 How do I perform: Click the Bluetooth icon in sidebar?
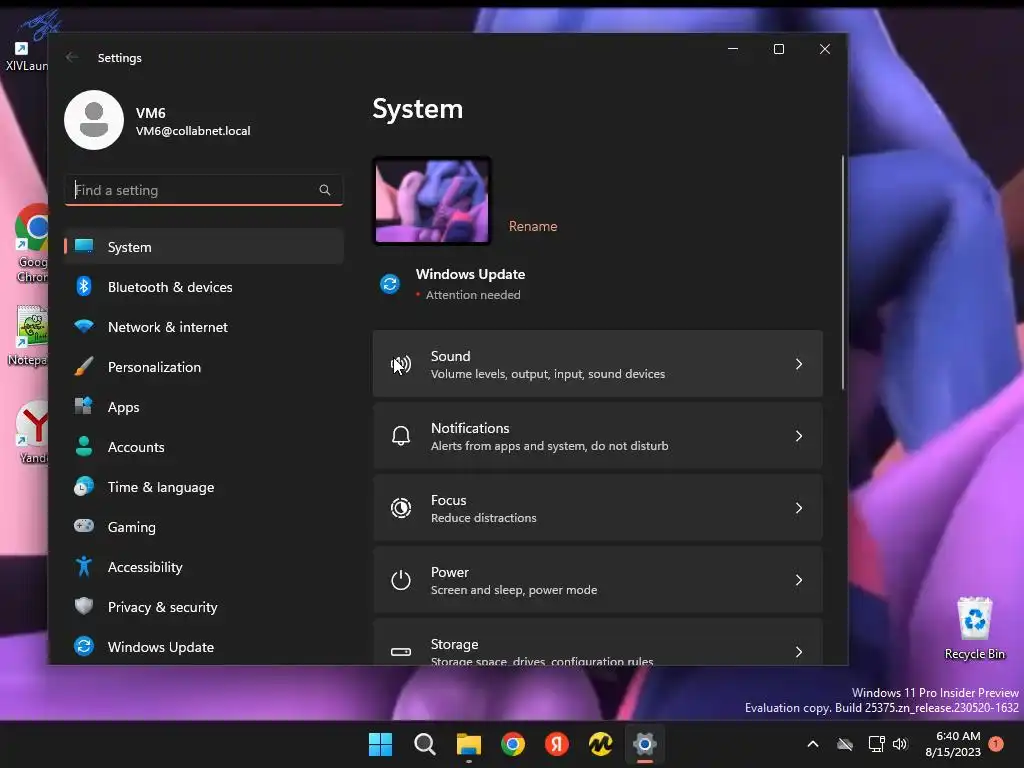tap(84, 286)
